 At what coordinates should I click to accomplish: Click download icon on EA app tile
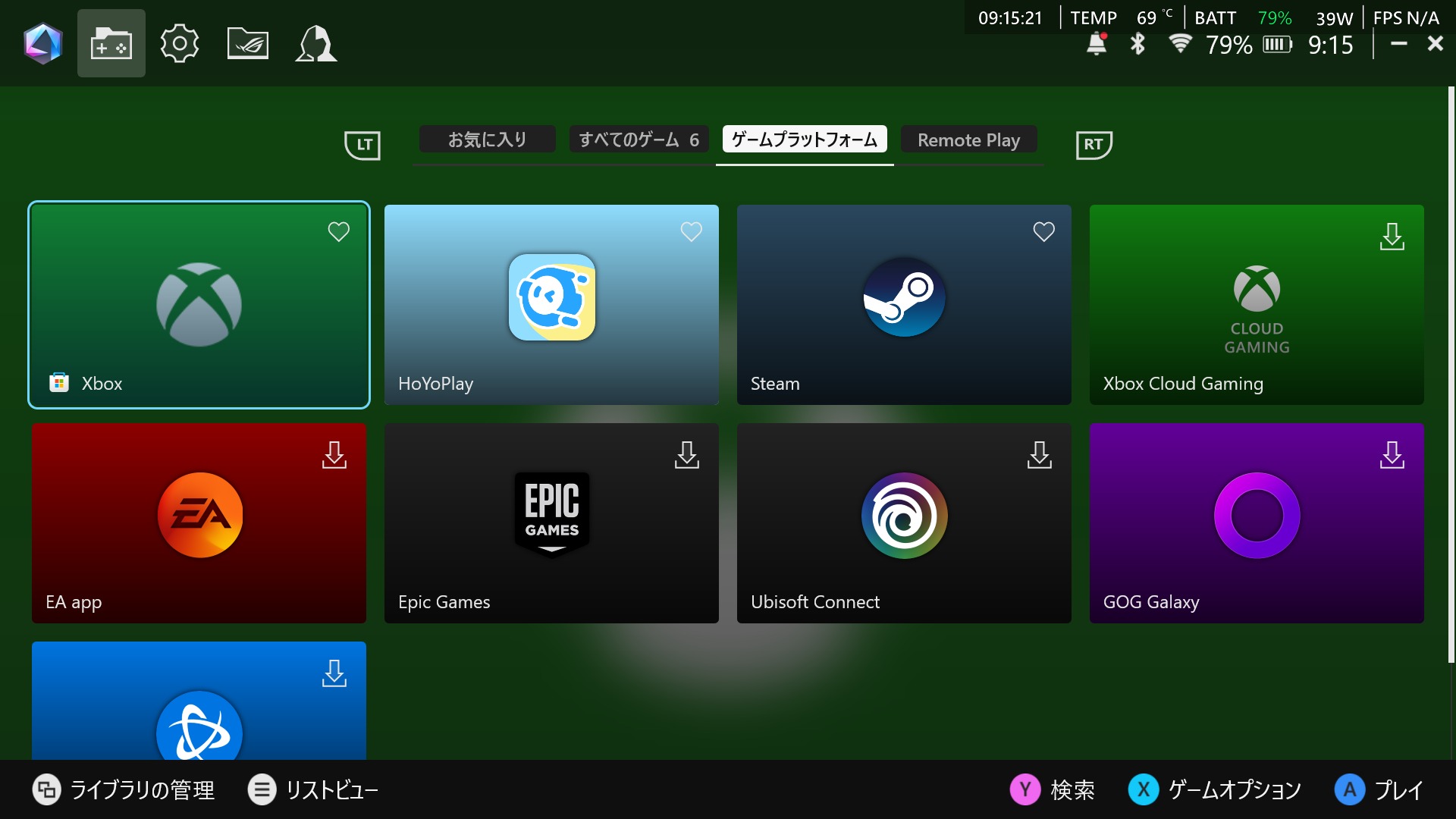tap(334, 455)
